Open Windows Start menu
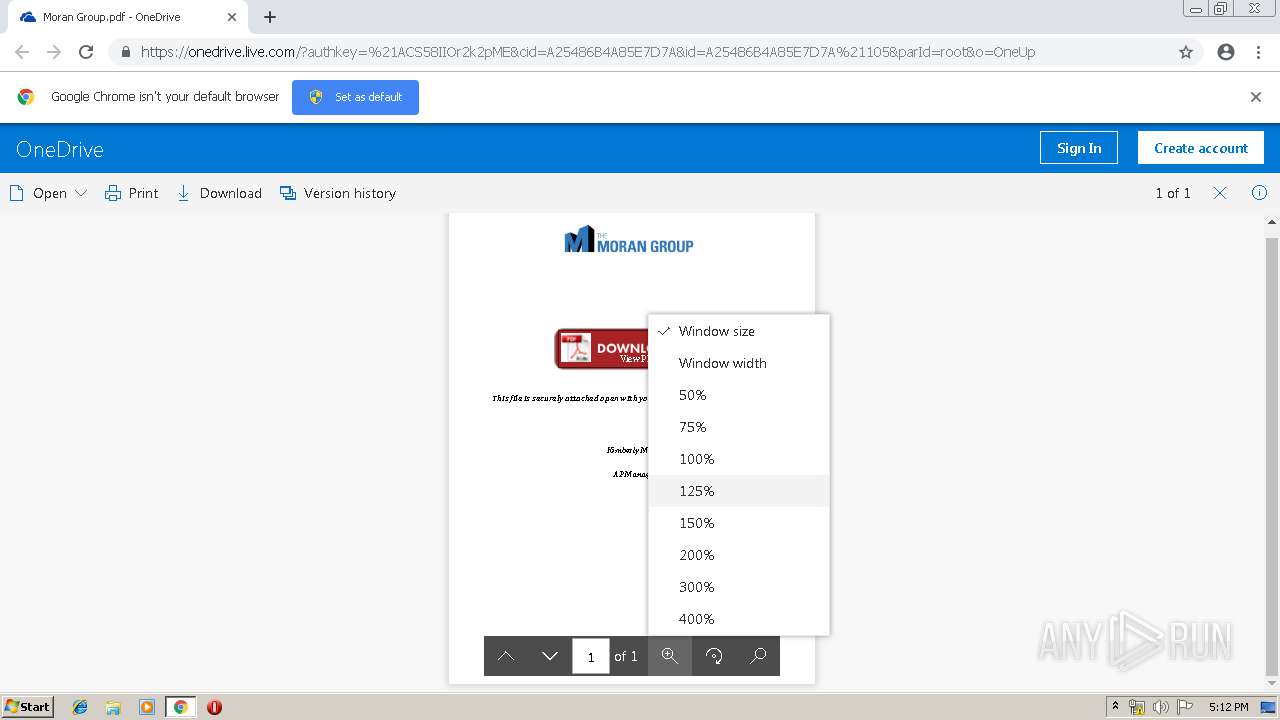Image resolution: width=1280 pixels, height=720 pixels. [x=28, y=706]
